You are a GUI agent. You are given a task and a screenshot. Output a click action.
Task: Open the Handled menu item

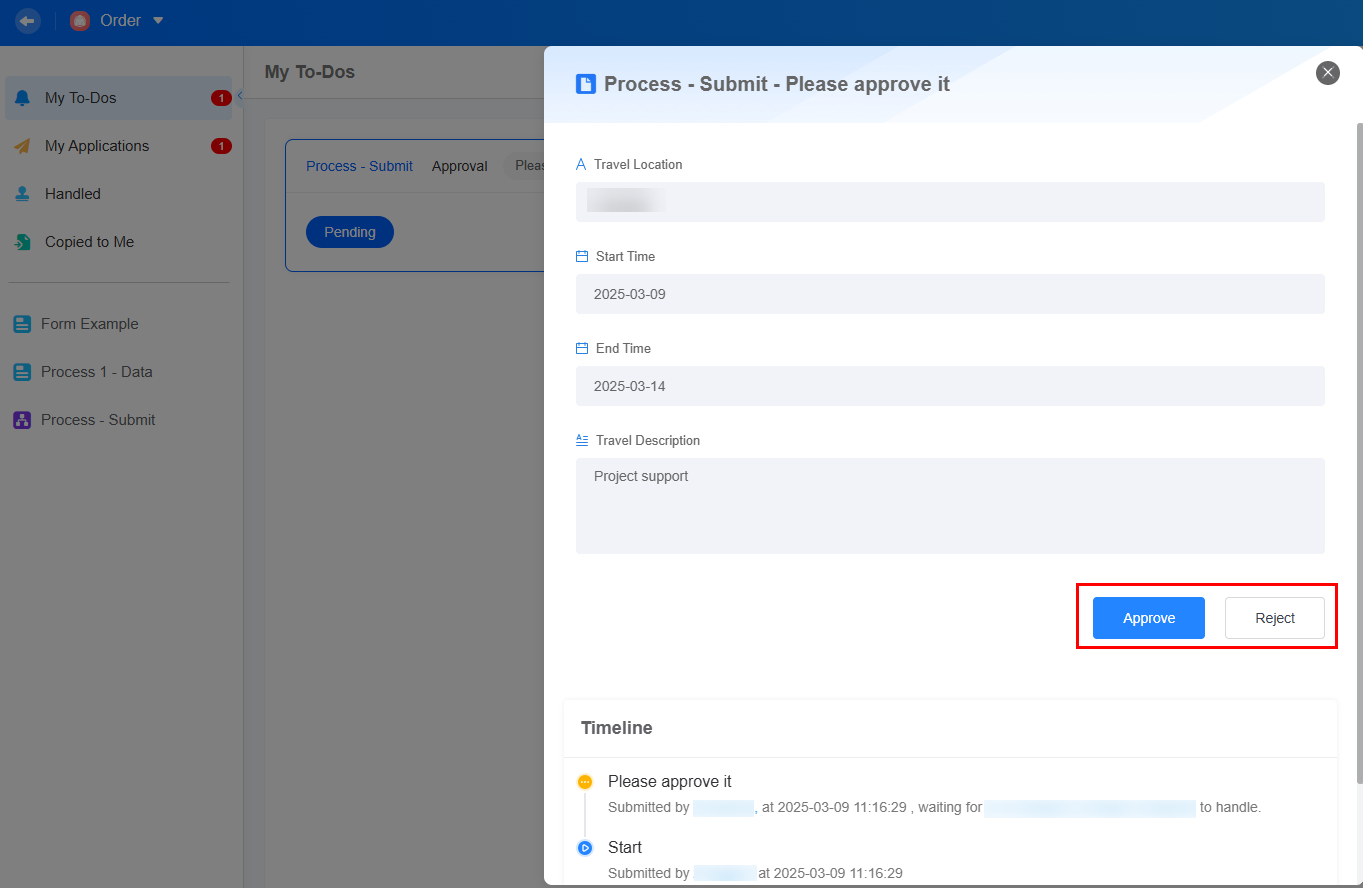click(x=118, y=194)
